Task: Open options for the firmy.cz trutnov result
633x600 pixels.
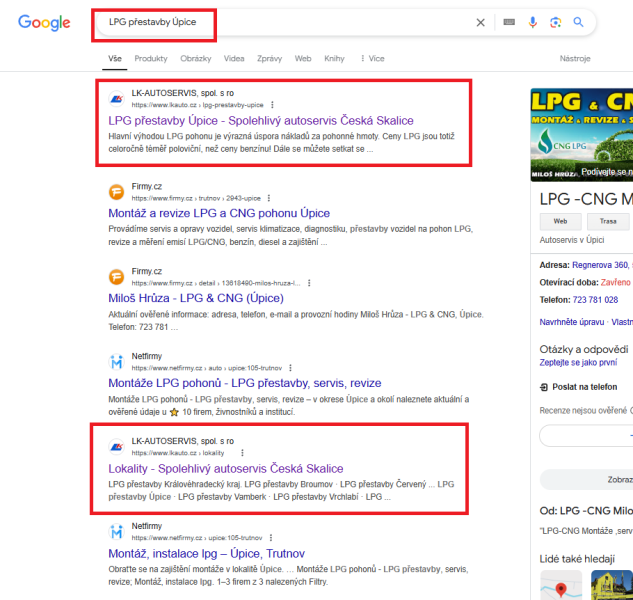Action: coord(269,198)
